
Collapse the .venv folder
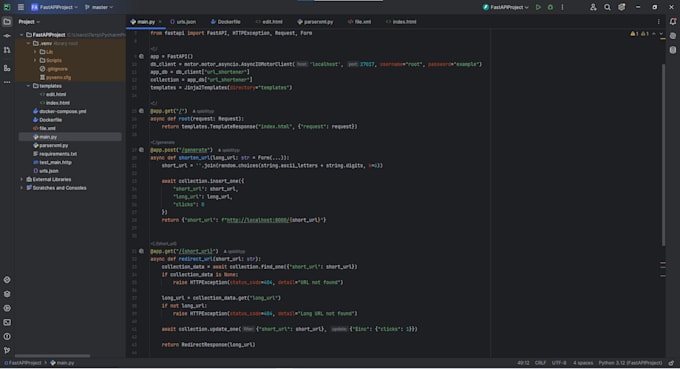(29, 43)
